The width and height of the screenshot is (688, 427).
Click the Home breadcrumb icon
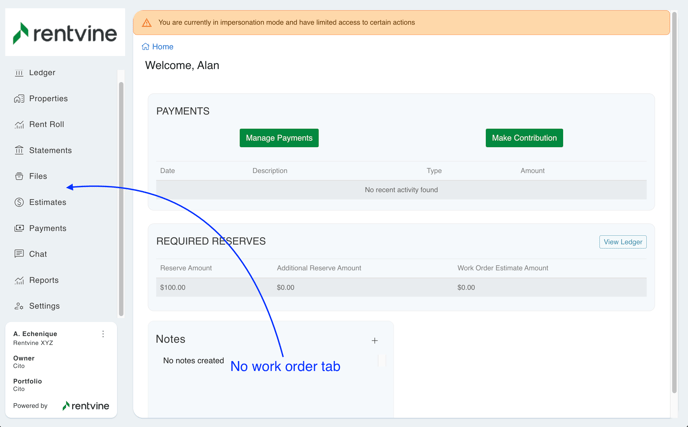146,46
